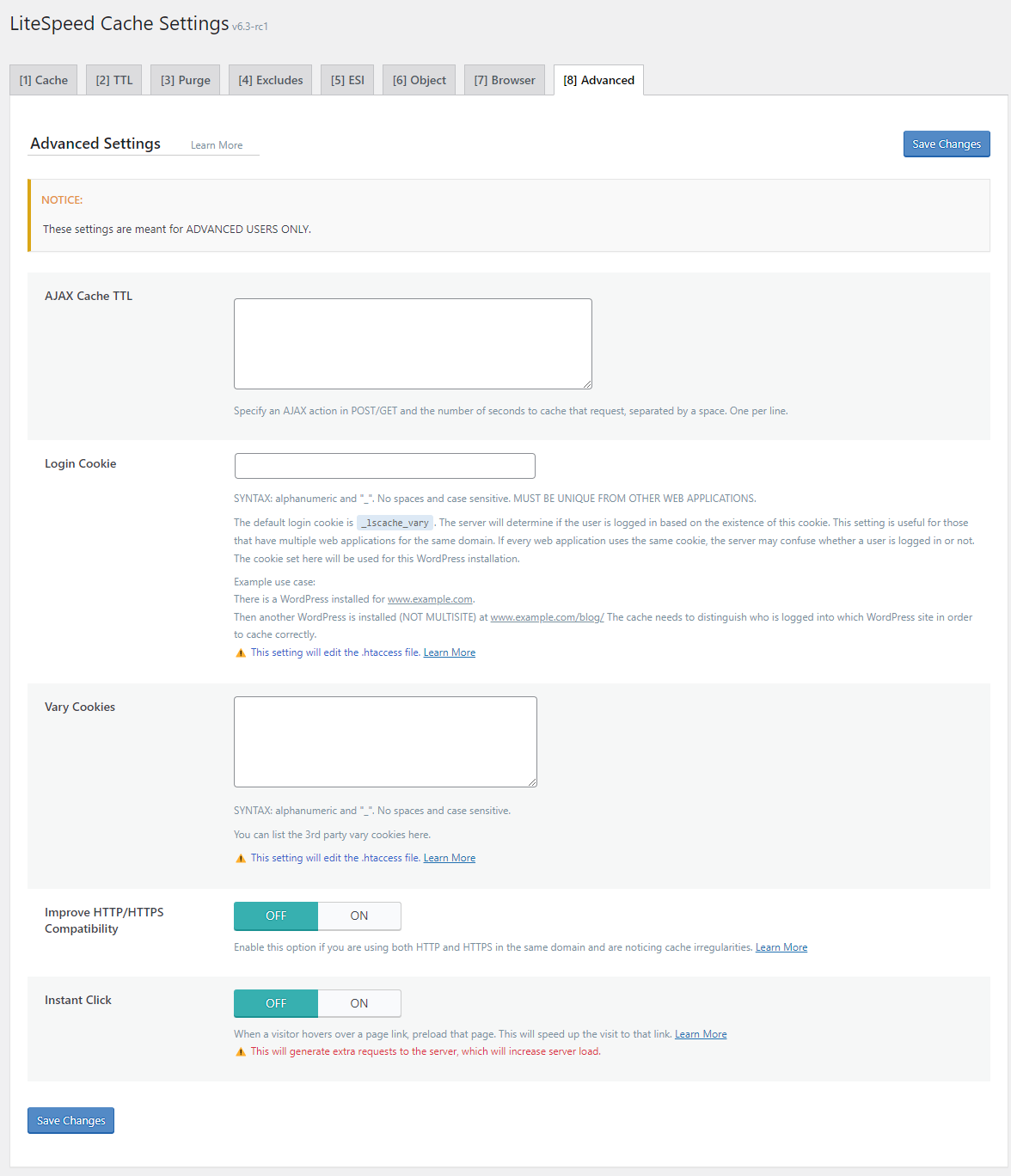Click the warning icon under Instant Click

241,1052
